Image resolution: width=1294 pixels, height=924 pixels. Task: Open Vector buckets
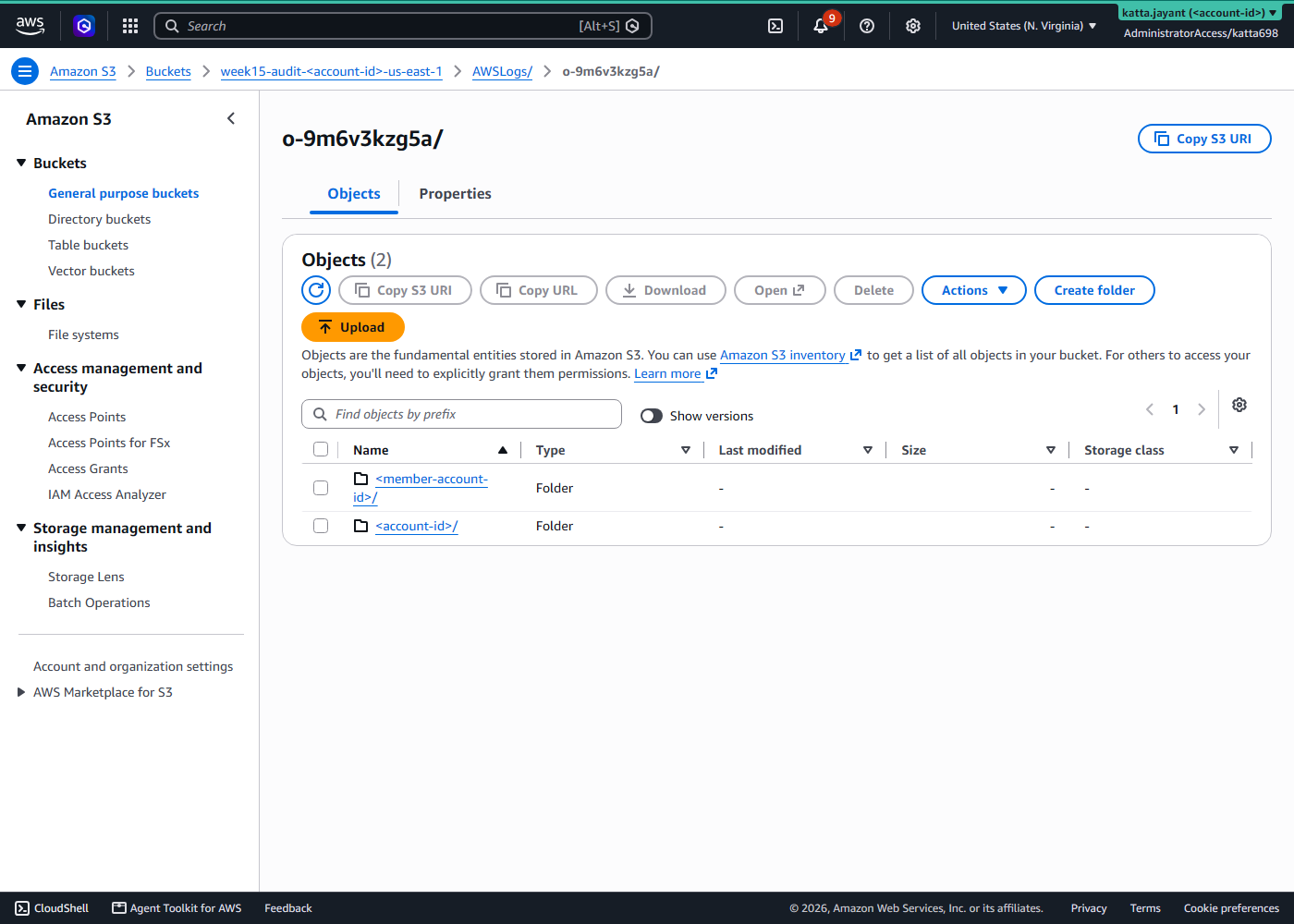[92, 271]
